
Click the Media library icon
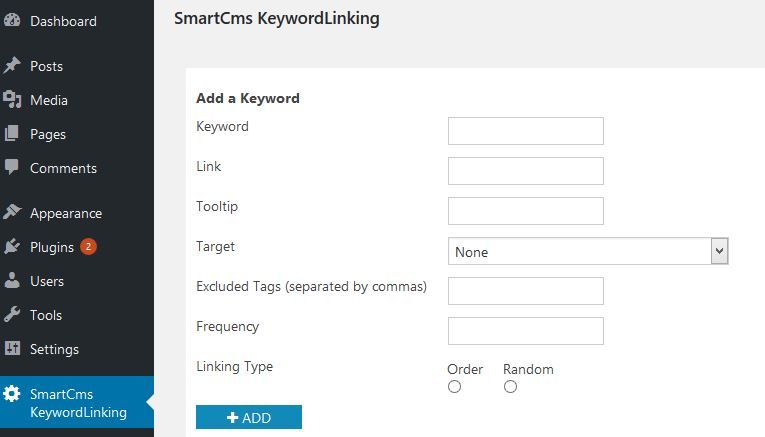point(12,100)
